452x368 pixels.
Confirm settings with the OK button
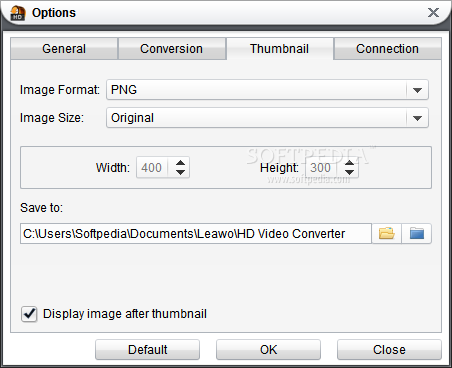tap(268, 350)
